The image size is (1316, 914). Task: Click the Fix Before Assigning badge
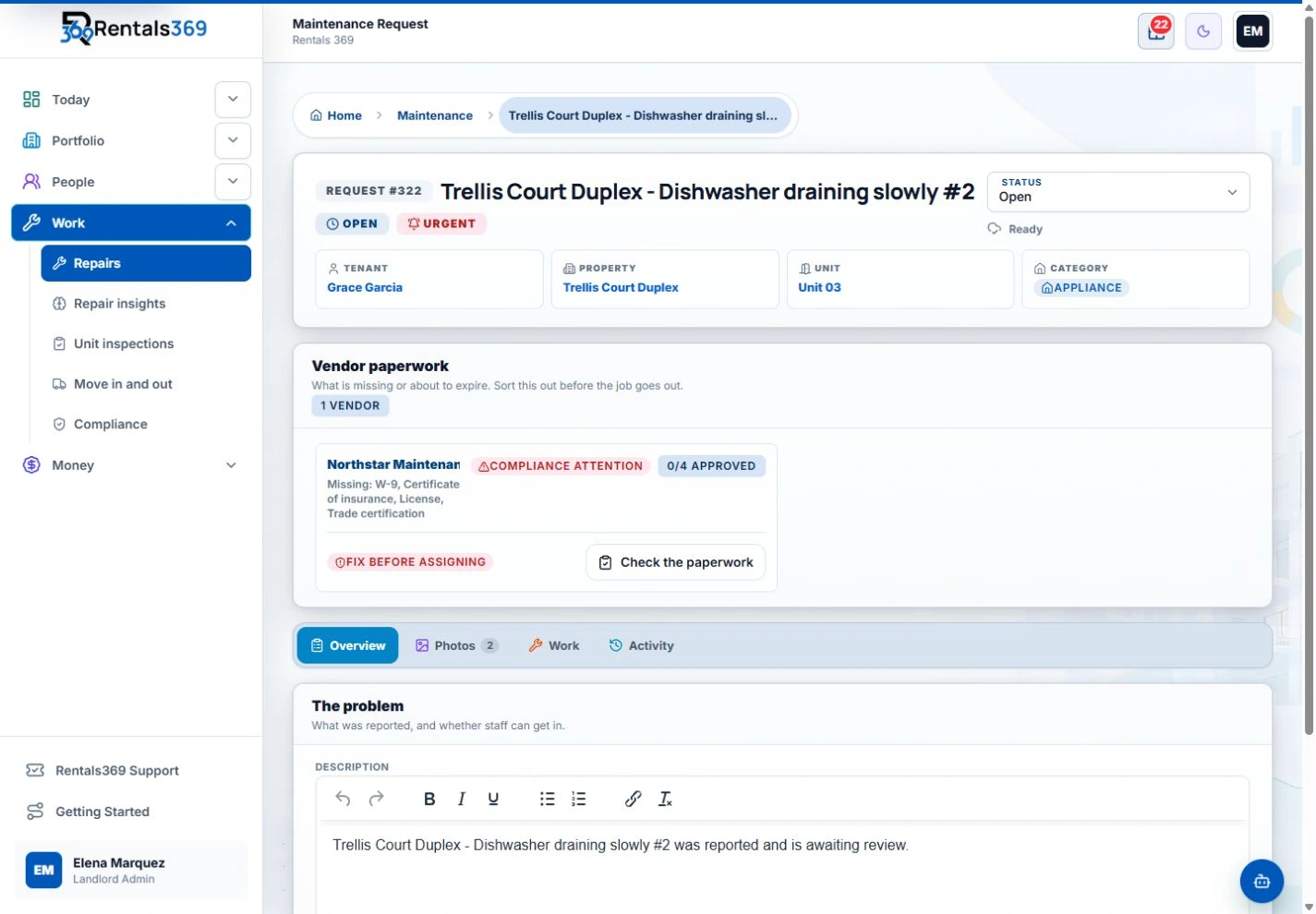(410, 562)
